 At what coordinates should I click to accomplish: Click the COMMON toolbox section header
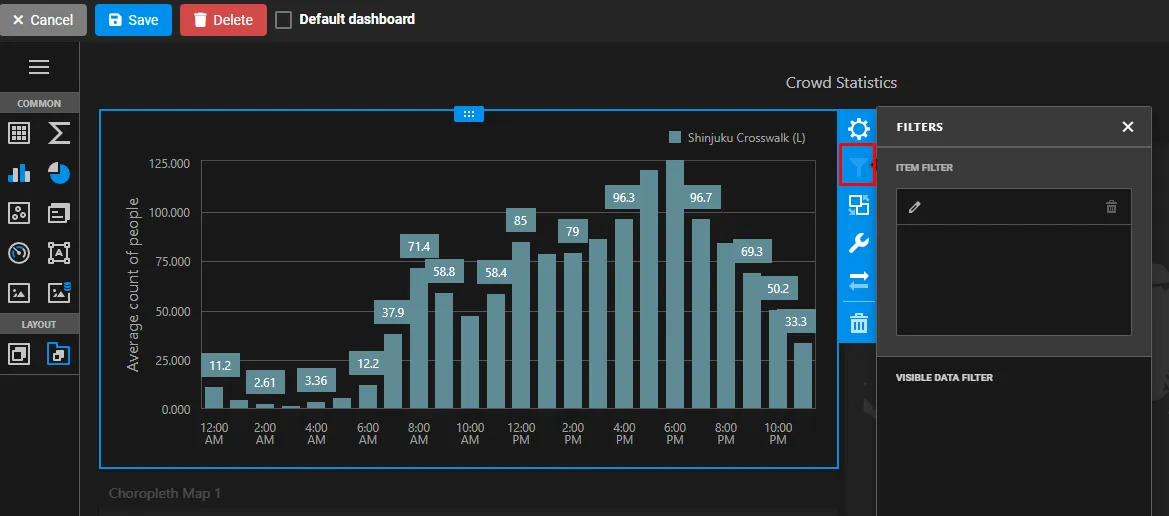pyautogui.click(x=39, y=104)
